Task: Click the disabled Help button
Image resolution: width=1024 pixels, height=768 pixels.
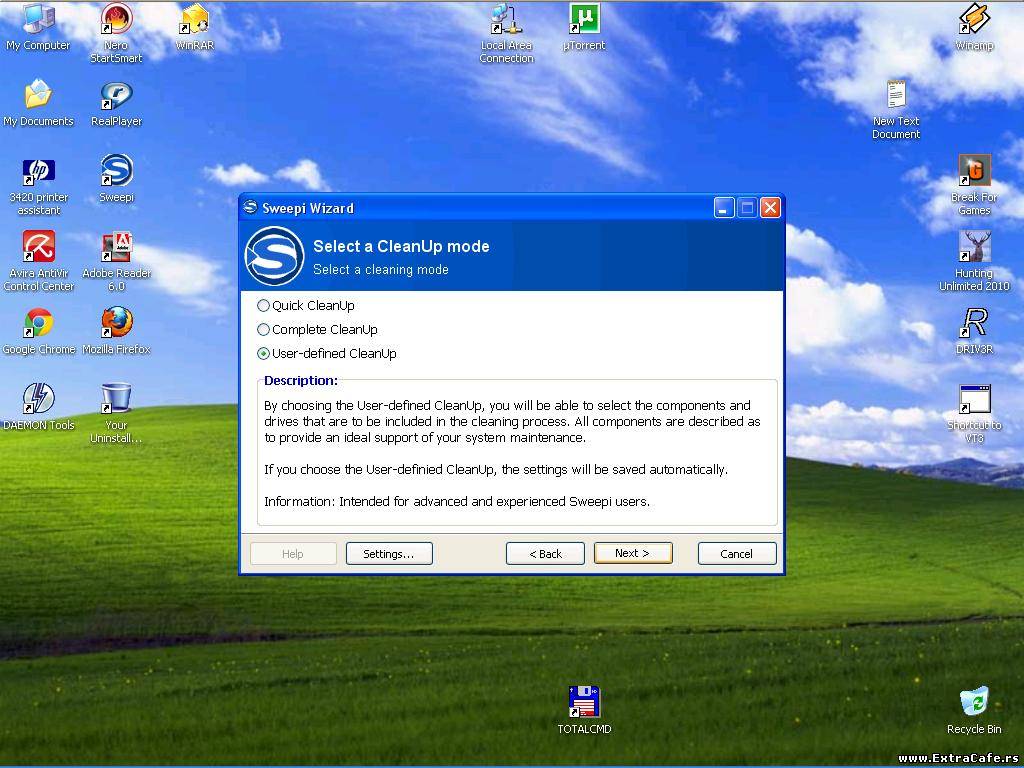Action: [293, 554]
